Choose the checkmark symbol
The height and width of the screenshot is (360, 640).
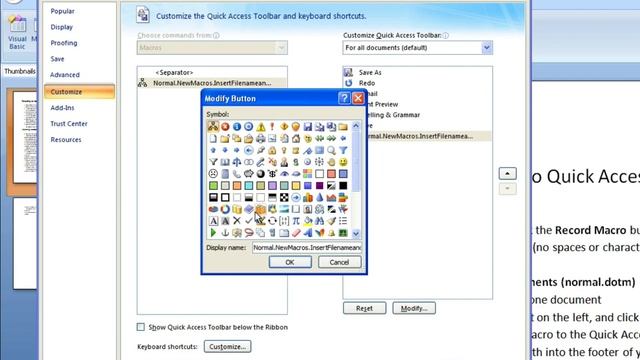click(x=249, y=221)
